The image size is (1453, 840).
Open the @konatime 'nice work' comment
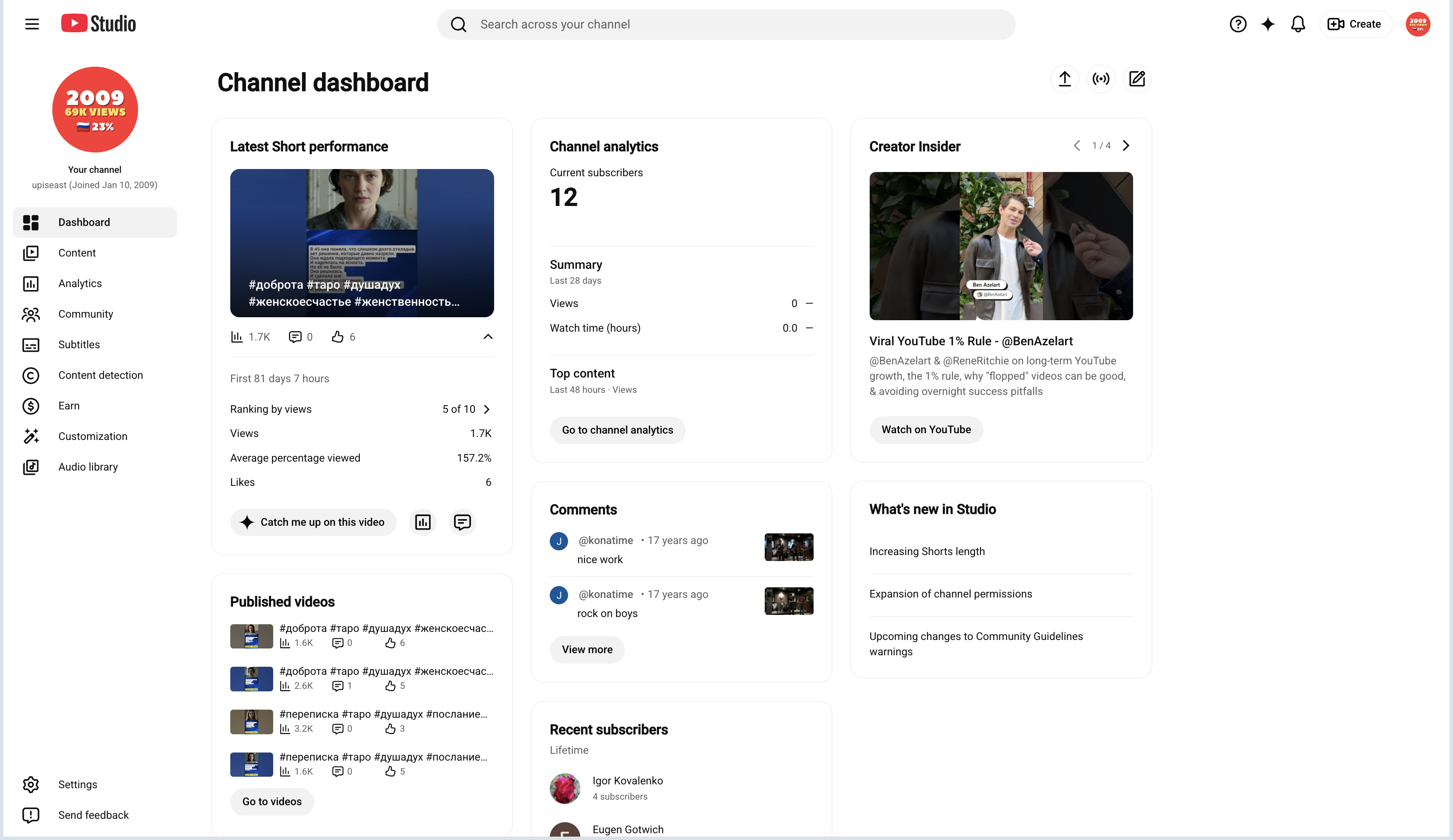tap(681, 550)
